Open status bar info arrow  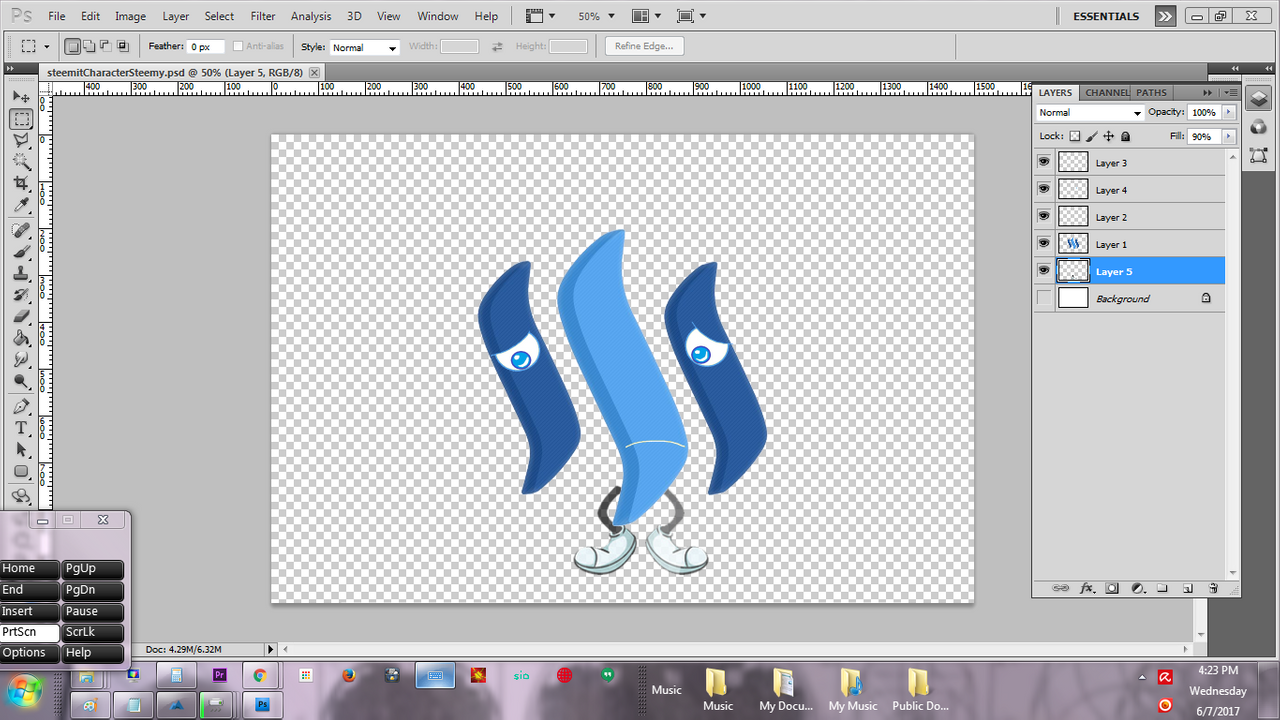click(270, 650)
